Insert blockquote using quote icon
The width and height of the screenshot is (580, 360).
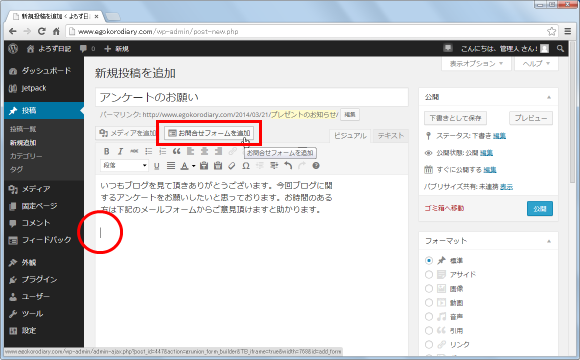coord(176,151)
